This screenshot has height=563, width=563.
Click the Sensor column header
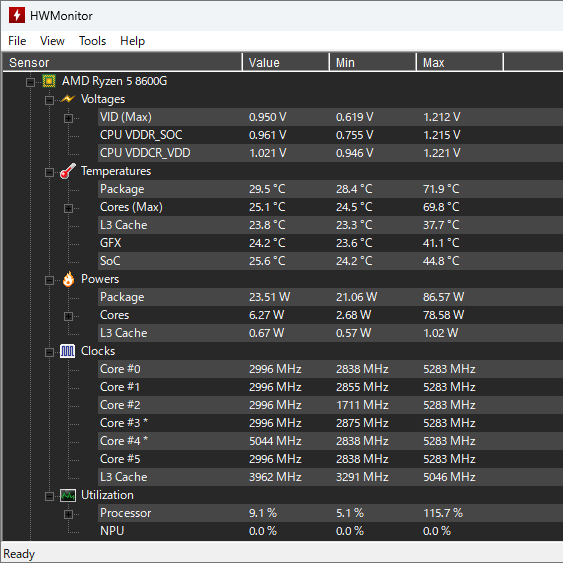pyautogui.click(x=122, y=62)
